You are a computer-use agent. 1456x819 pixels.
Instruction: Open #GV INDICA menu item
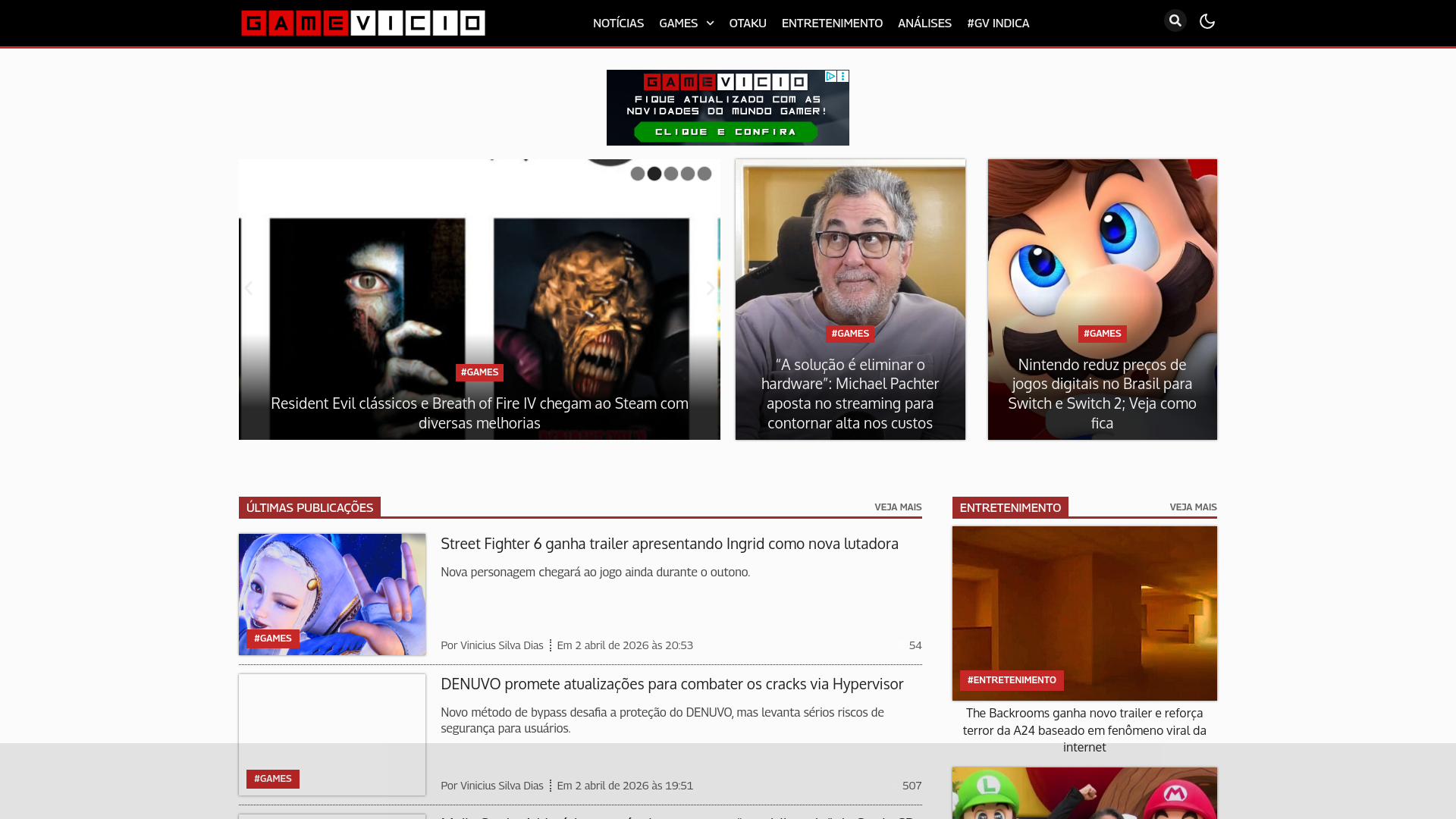[998, 24]
